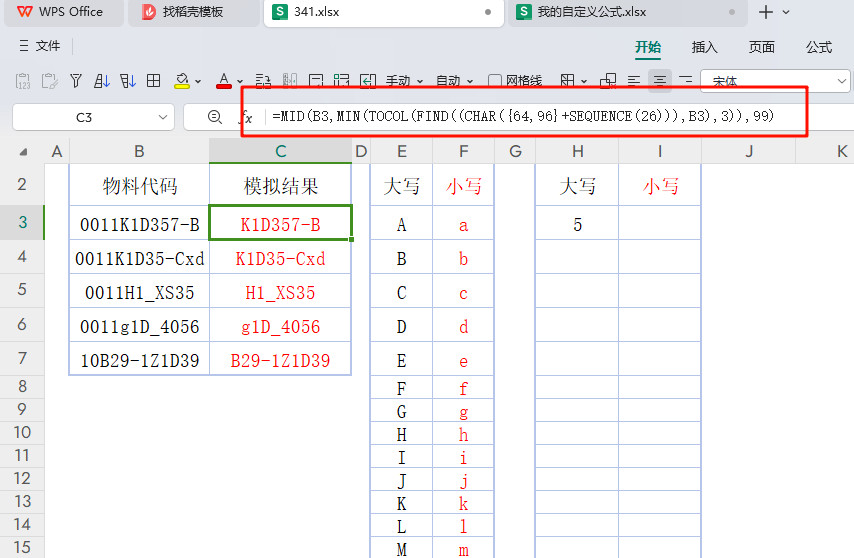Image resolution: width=854 pixels, height=558 pixels.
Task: Switch to the 插入 ribbon tab
Action: pyautogui.click(x=705, y=47)
